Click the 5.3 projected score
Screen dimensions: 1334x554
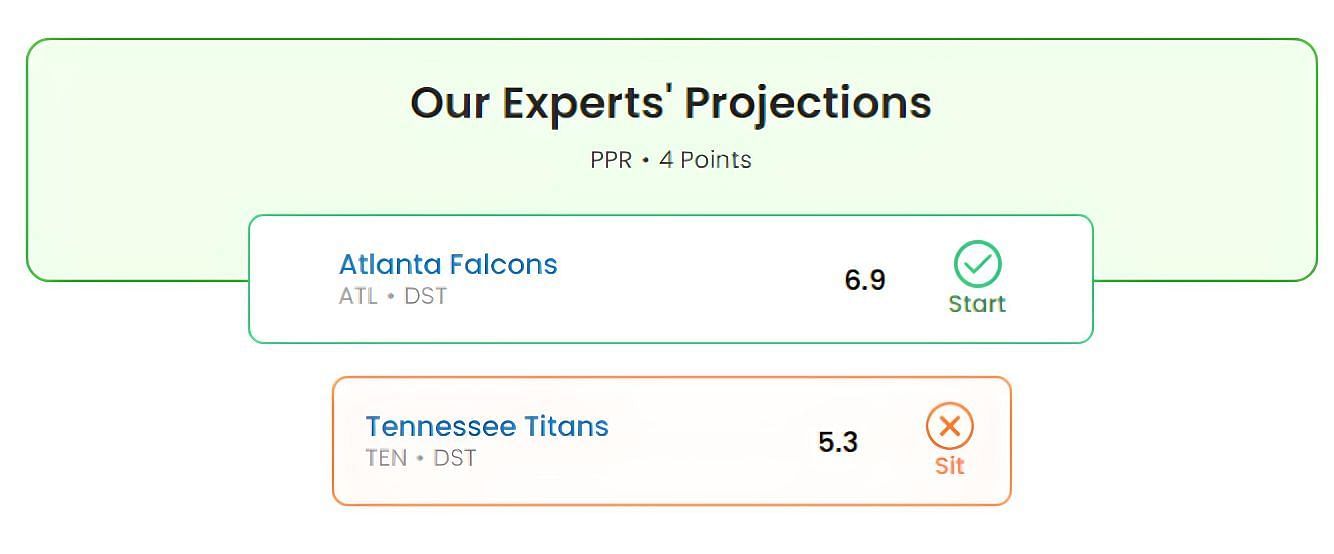[x=838, y=442]
